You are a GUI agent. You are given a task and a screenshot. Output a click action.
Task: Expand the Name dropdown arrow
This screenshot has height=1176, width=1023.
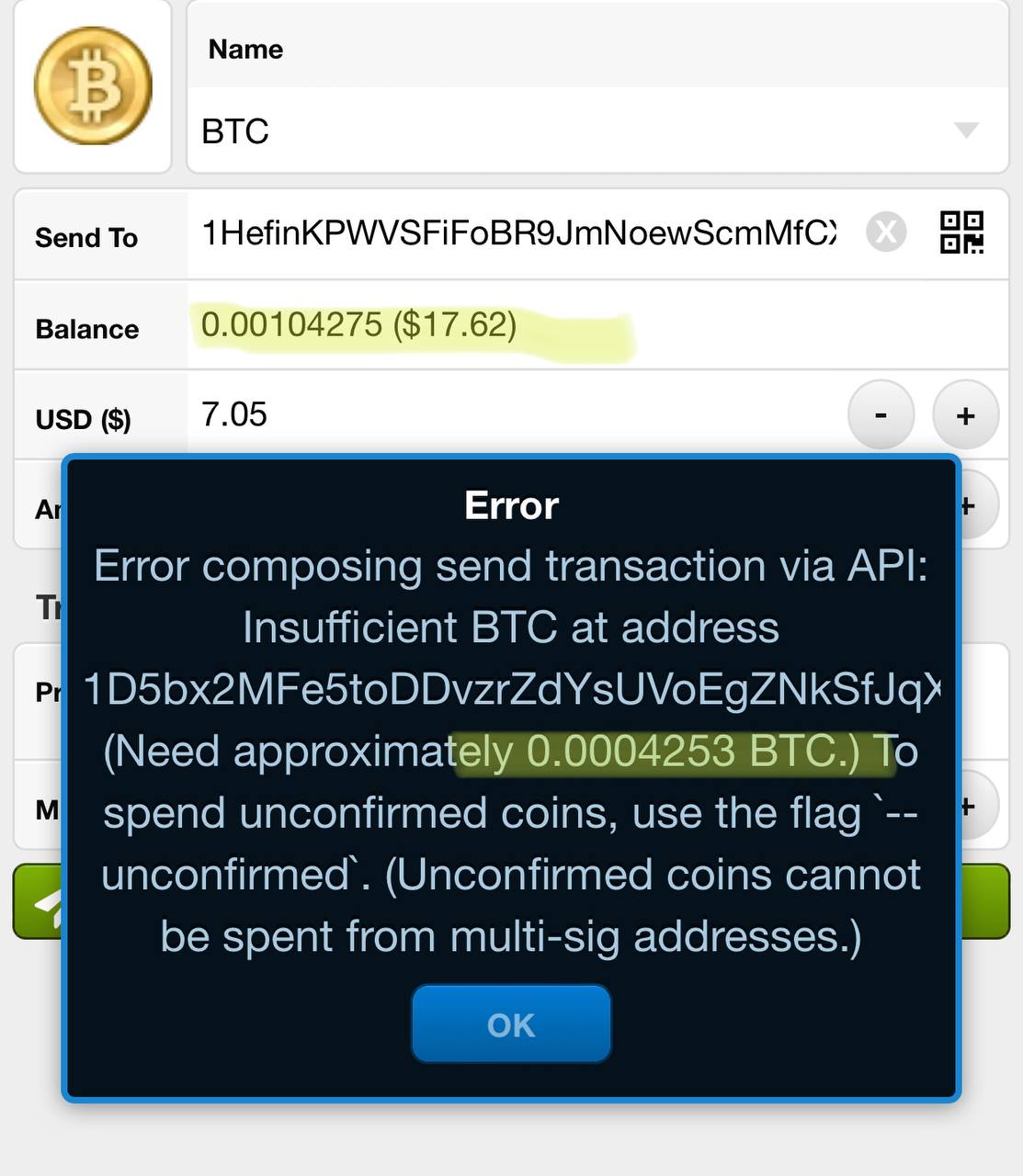[x=966, y=130]
